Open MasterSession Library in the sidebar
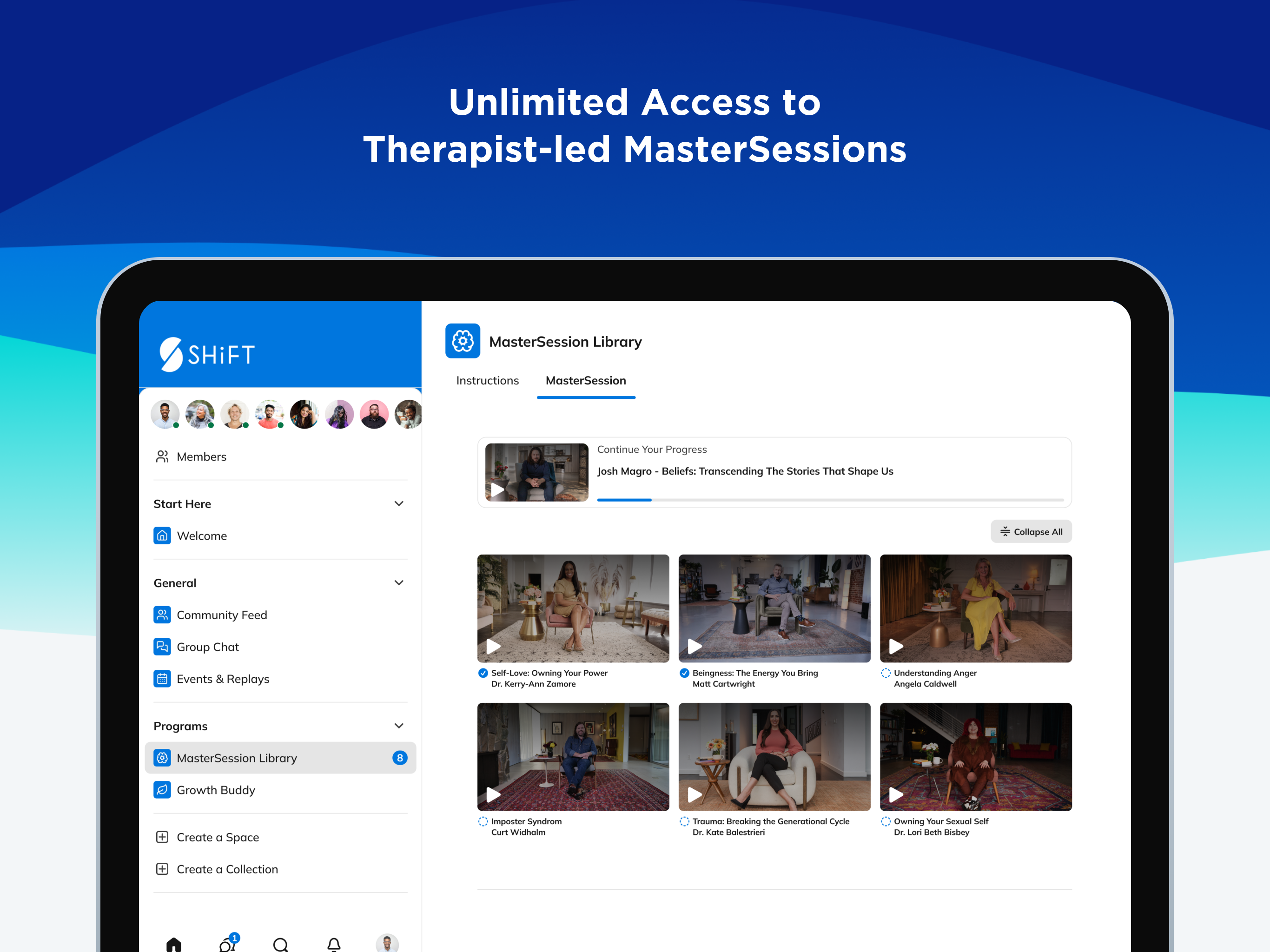Viewport: 1270px width, 952px height. tap(280, 758)
